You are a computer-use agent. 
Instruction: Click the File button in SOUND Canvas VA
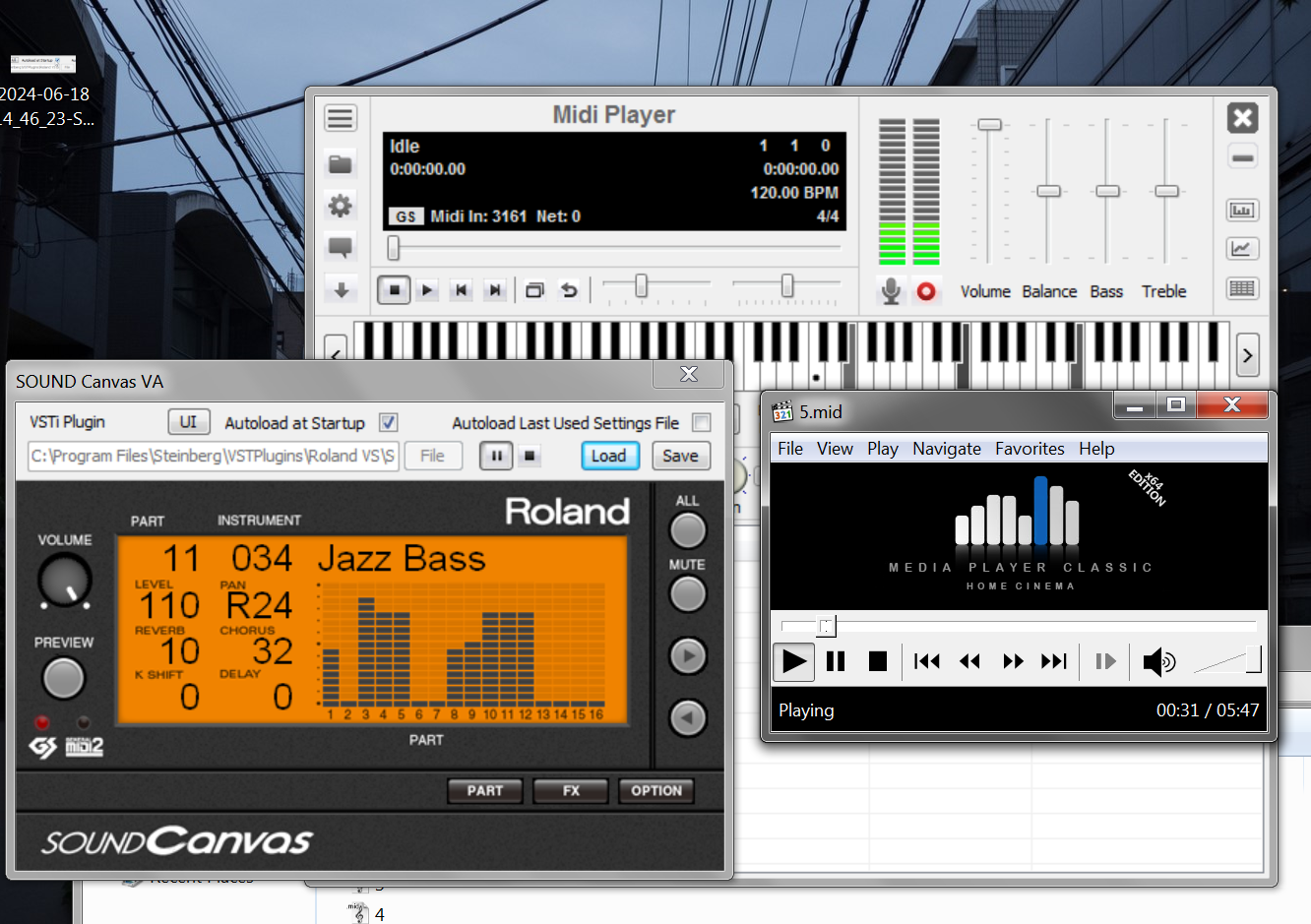pyautogui.click(x=433, y=456)
